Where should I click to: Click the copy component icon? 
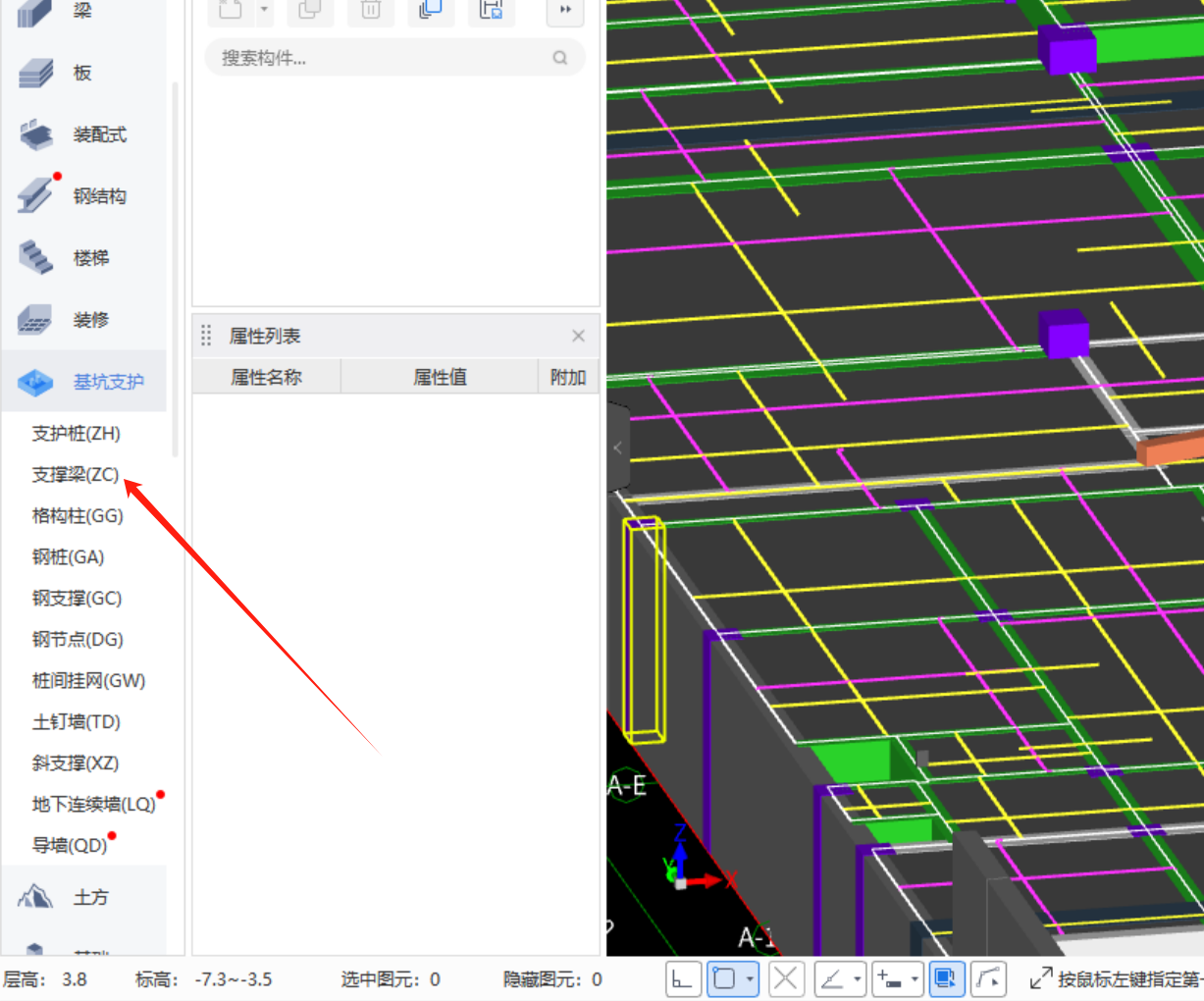point(310,10)
